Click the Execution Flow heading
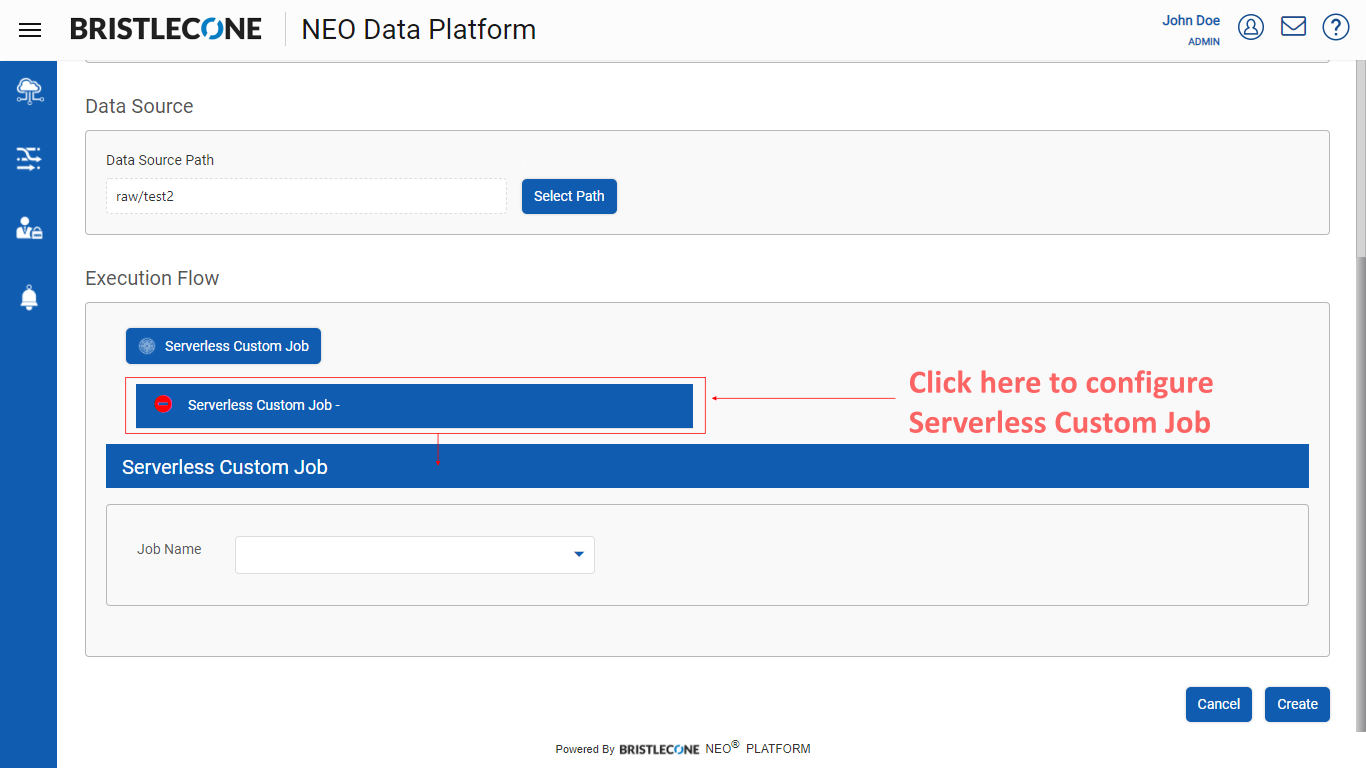The image size is (1366, 768). (152, 278)
